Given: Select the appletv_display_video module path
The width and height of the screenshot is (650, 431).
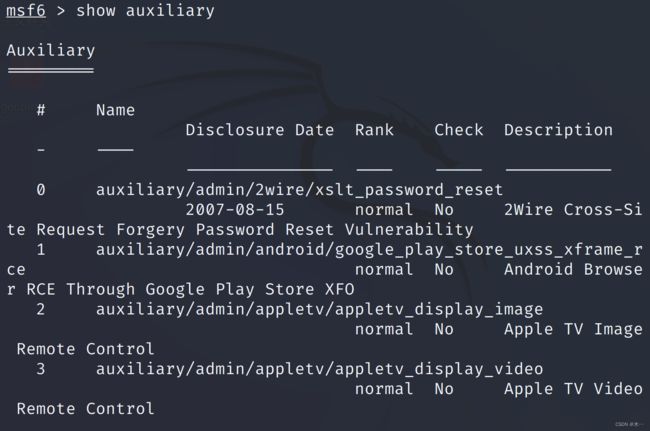Looking at the screenshot, I should coord(319,369).
